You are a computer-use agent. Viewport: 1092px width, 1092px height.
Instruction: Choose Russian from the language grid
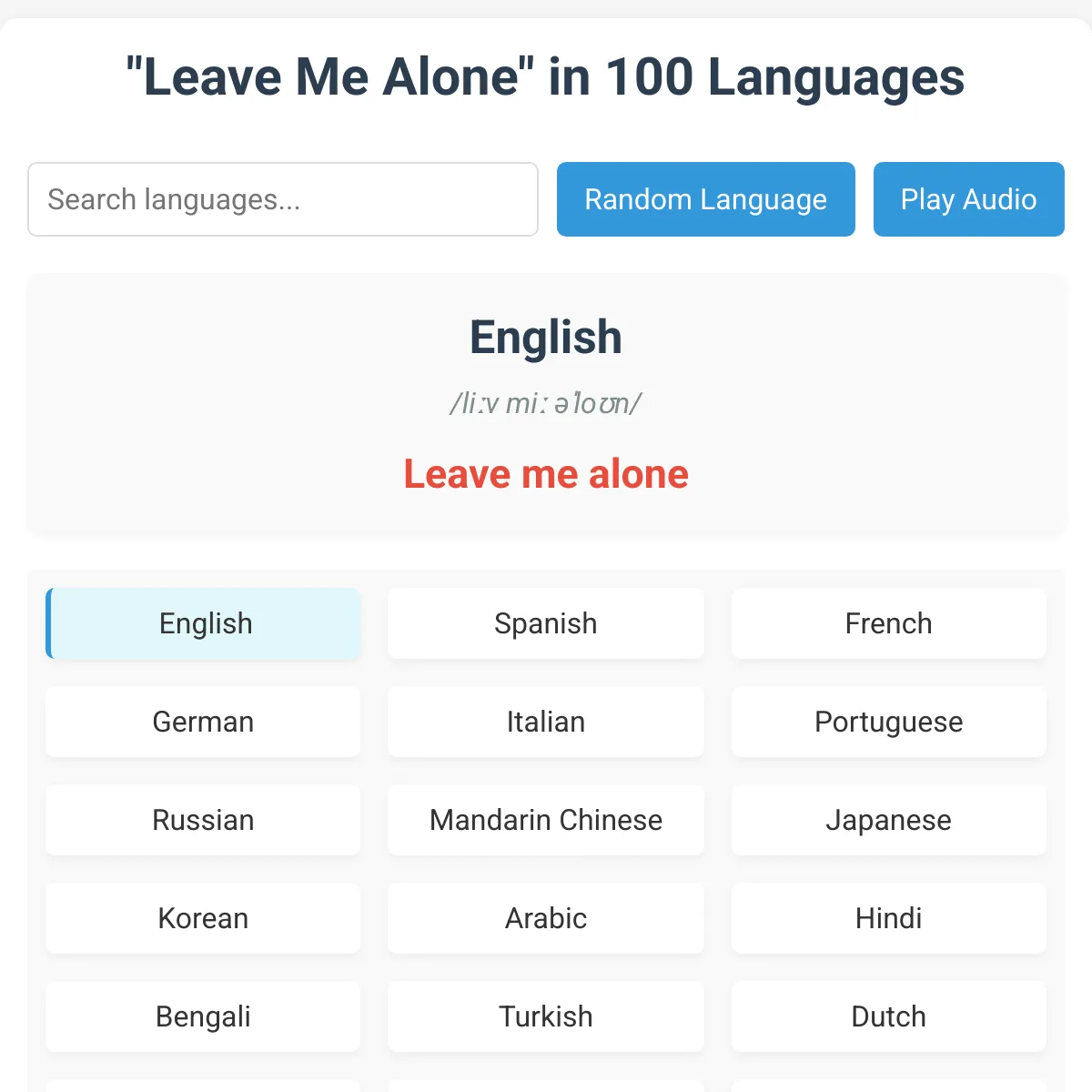coord(203,820)
